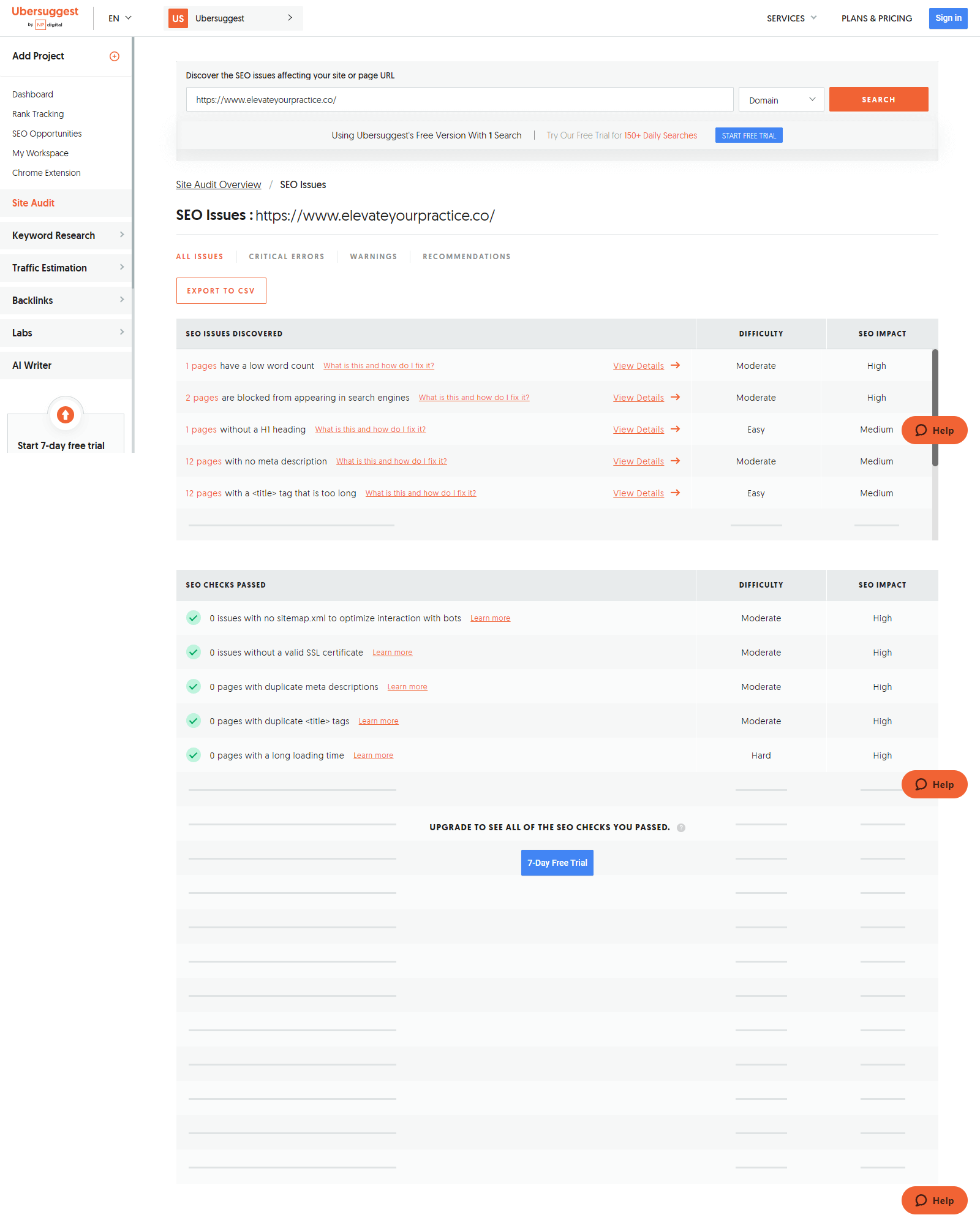The height and width of the screenshot is (1223, 980).
Task: Click Start 7-day free trial in sidebar
Action: 61,445
